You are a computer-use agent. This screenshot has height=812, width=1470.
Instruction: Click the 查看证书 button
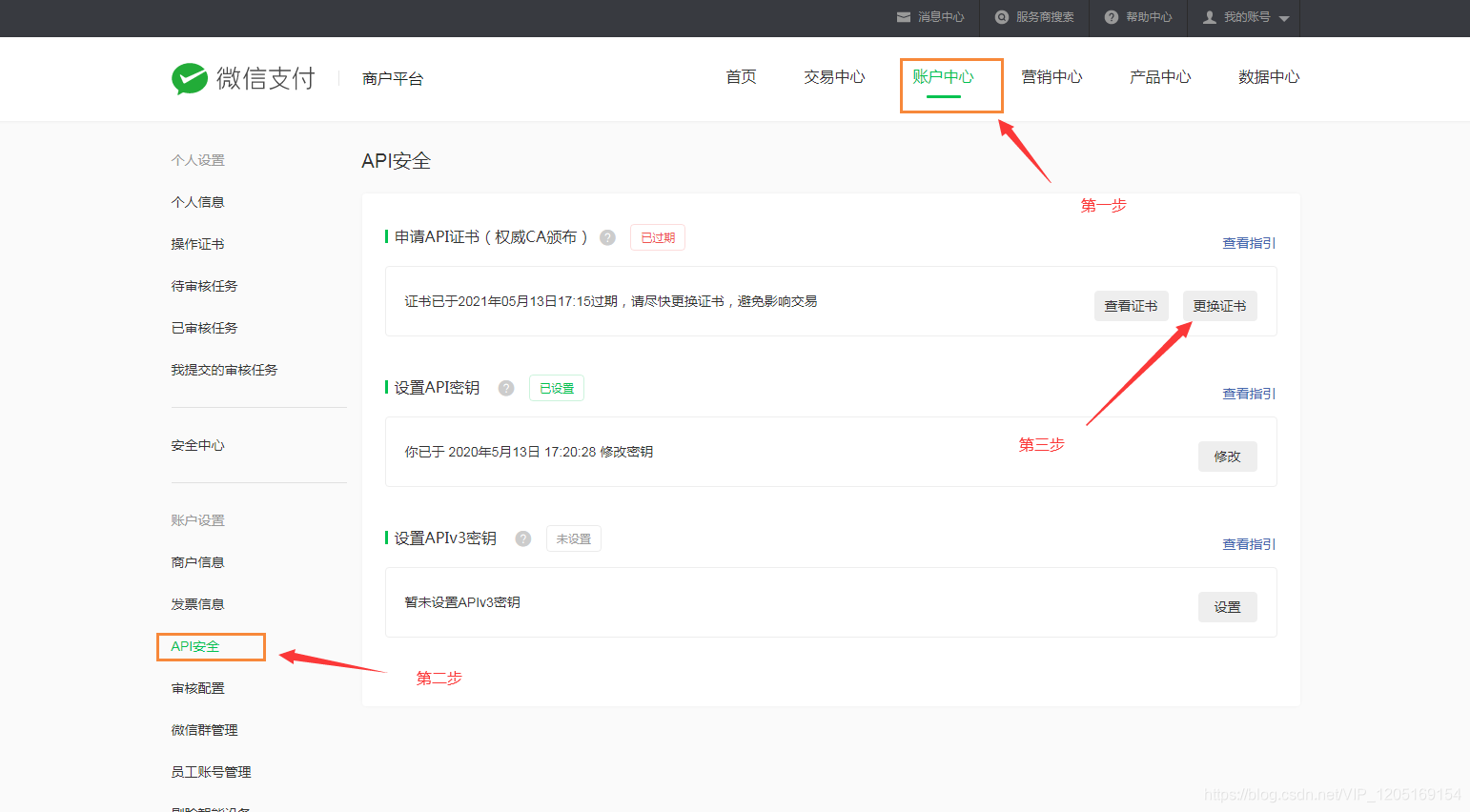[x=1131, y=306]
